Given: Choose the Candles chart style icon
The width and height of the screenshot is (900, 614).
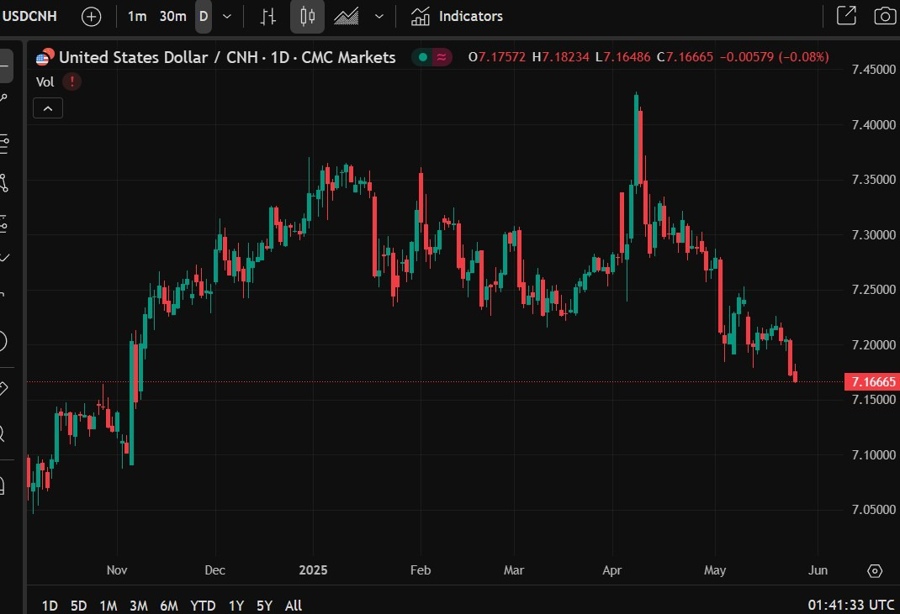Looking at the screenshot, I should [x=307, y=16].
